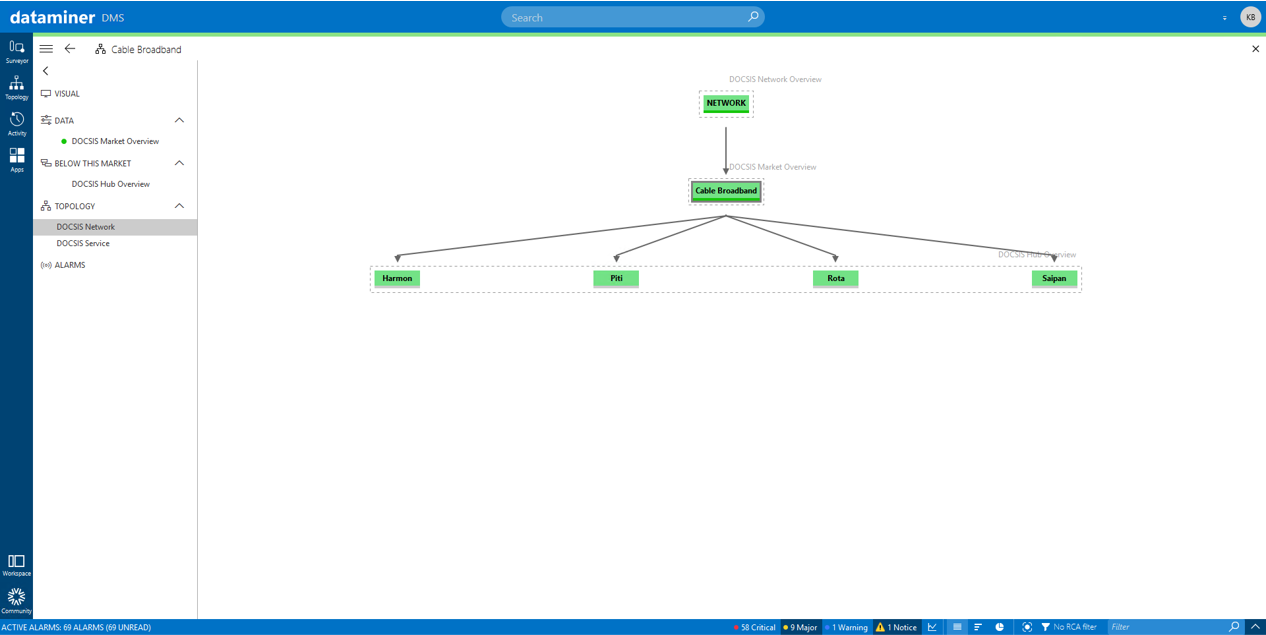
Task: Click the DOCSIS Network Overview label
Action: (x=775, y=79)
